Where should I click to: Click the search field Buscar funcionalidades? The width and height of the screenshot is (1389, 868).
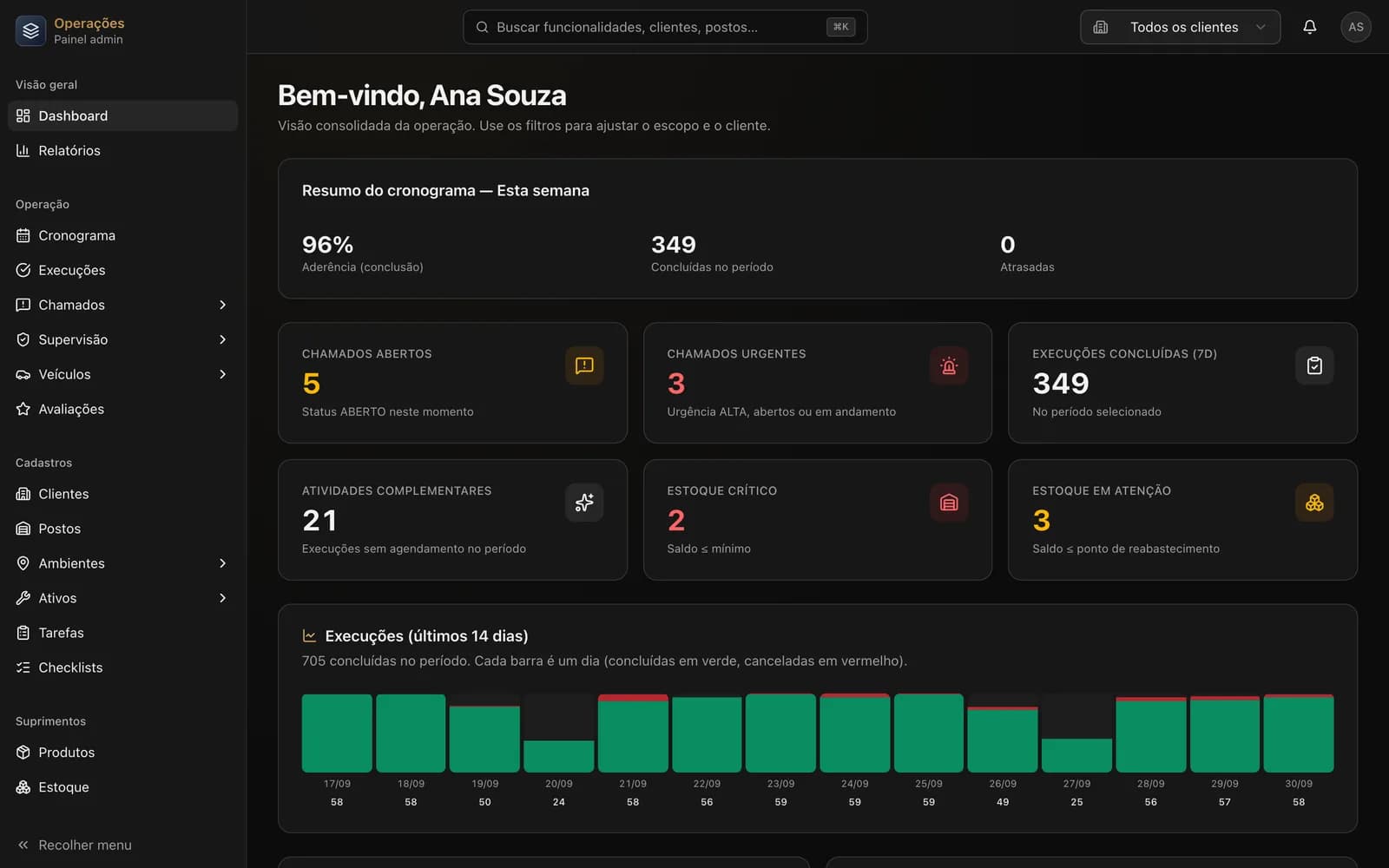pos(665,27)
